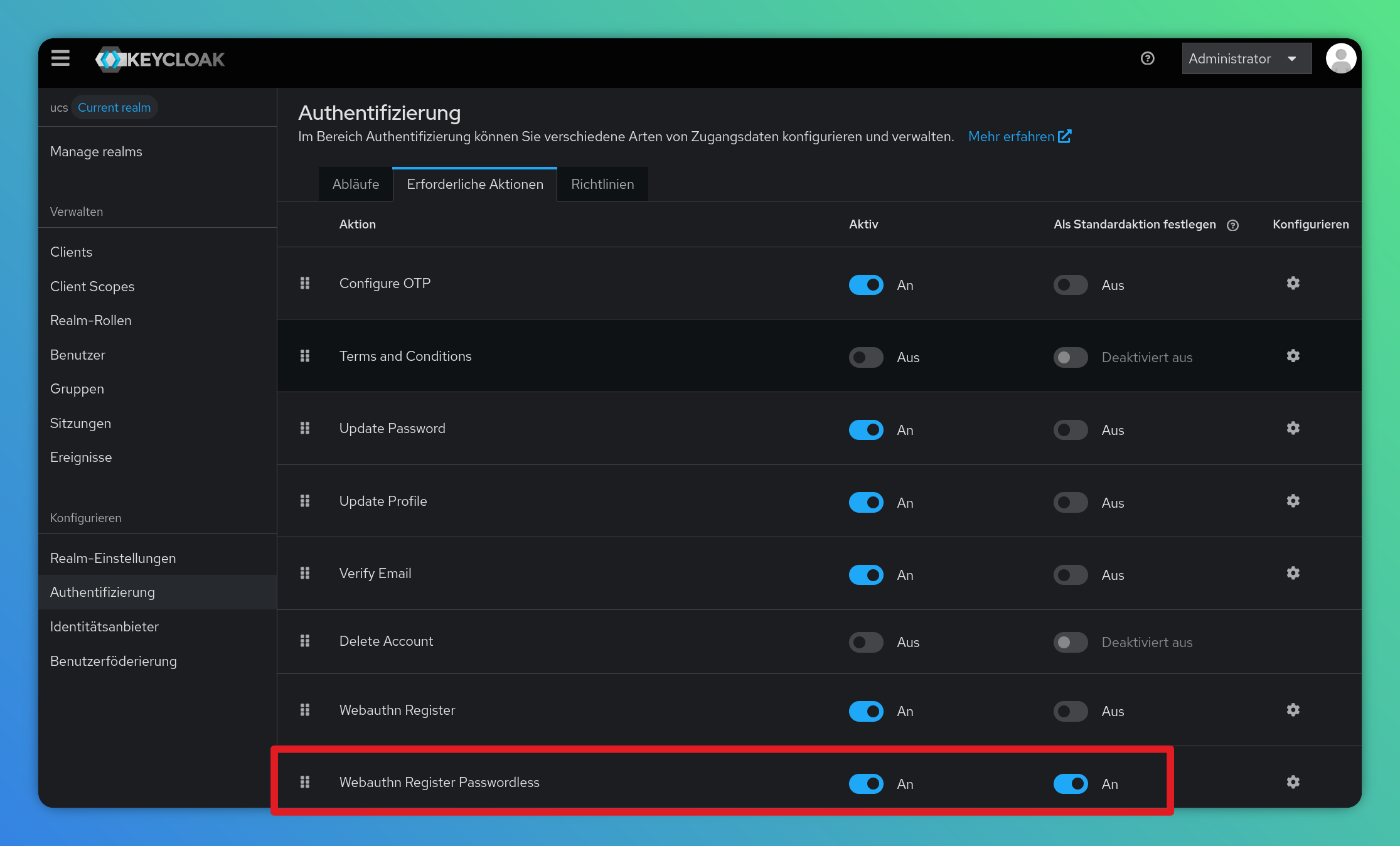Expand the Administrator dropdown

1246,58
